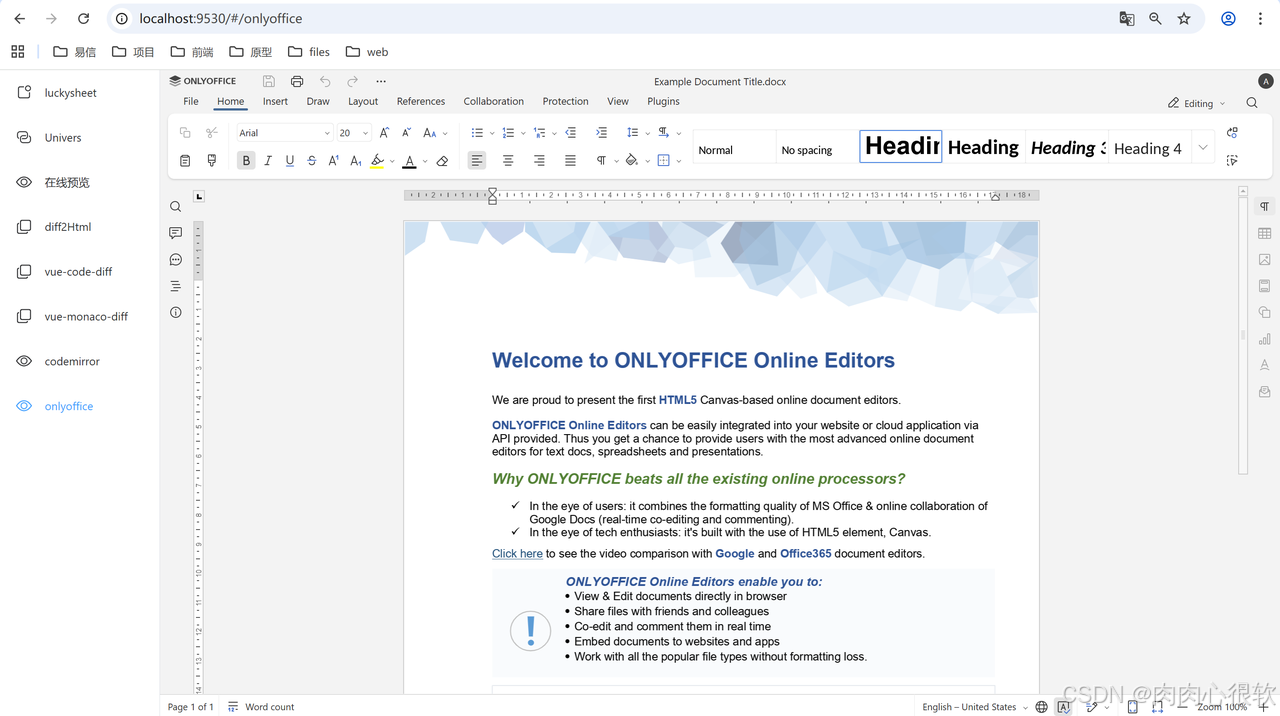The image size is (1280, 716).
Task: Switch to the Plugins tab
Action: 663,101
